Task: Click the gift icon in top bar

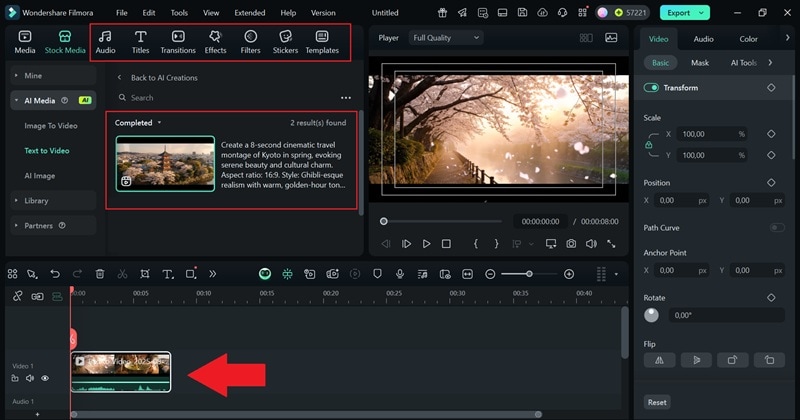Action: (x=442, y=13)
